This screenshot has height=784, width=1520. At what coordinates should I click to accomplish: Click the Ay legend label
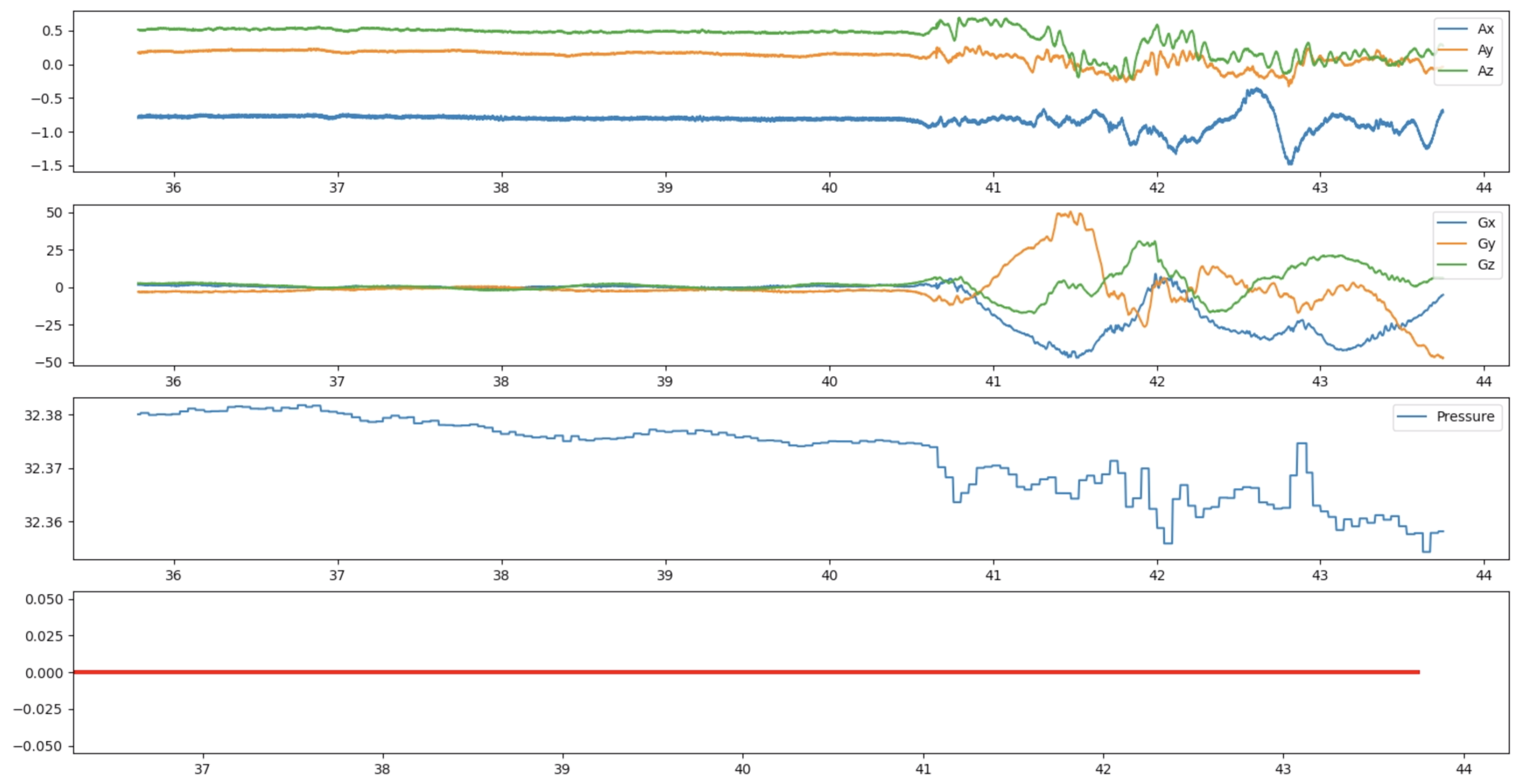[1485, 50]
